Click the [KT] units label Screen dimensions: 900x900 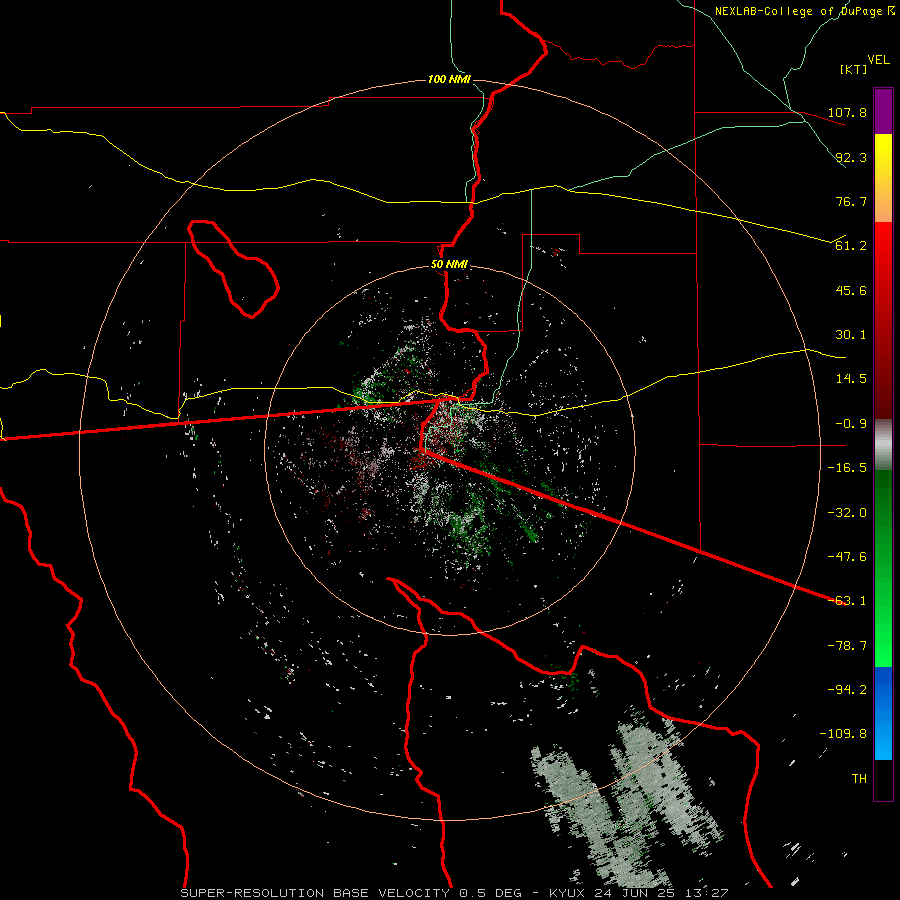coord(853,69)
